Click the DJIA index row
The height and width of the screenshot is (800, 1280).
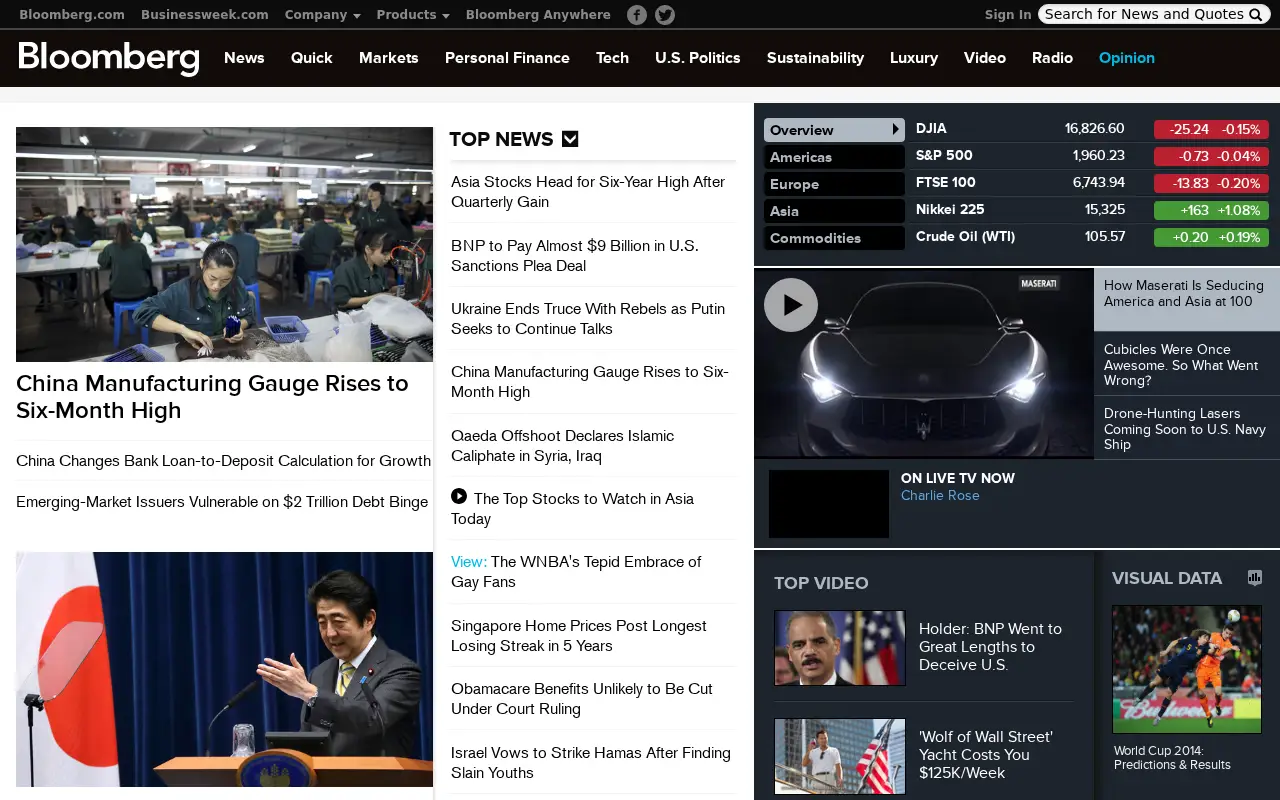pos(1092,129)
